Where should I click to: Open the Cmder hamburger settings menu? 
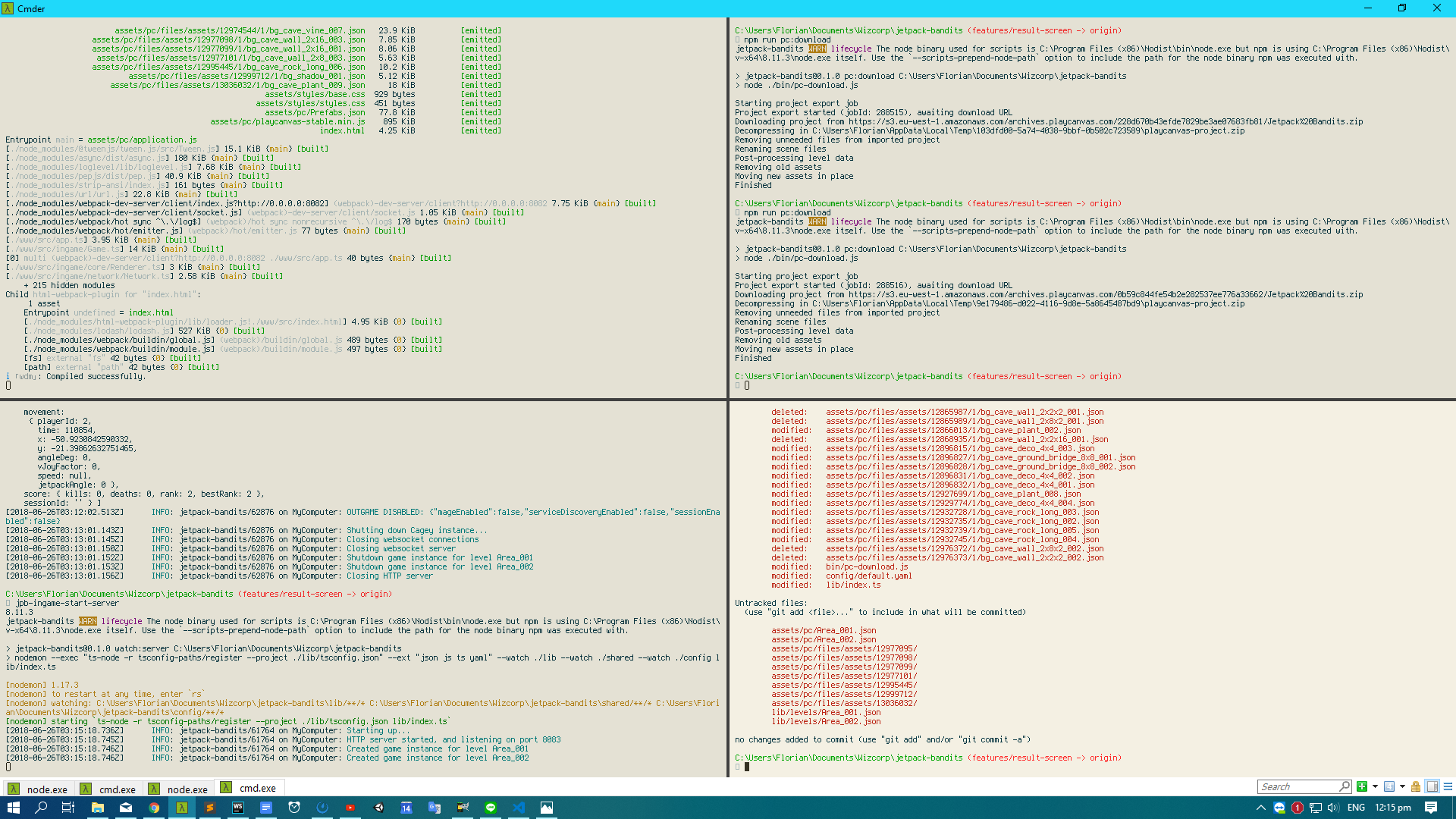1448,786
